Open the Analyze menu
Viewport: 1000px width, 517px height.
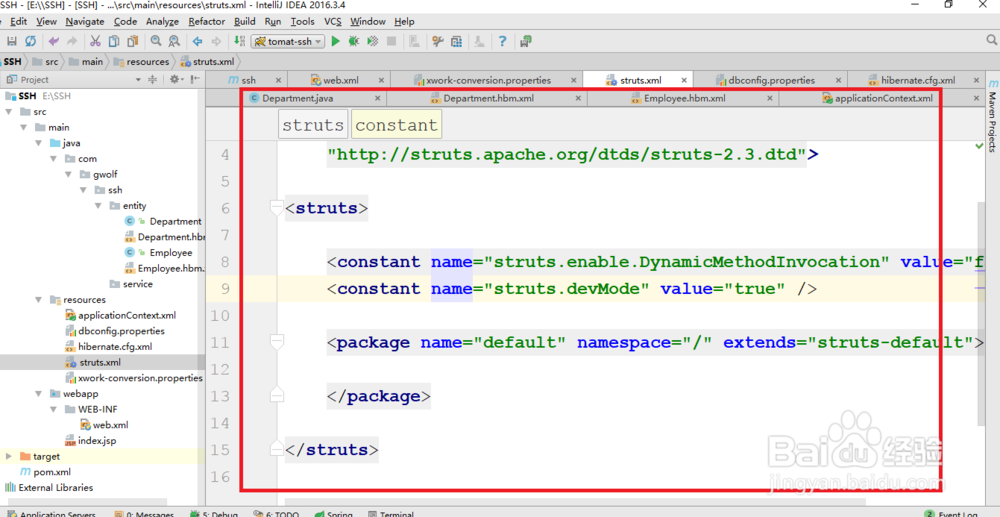point(163,22)
